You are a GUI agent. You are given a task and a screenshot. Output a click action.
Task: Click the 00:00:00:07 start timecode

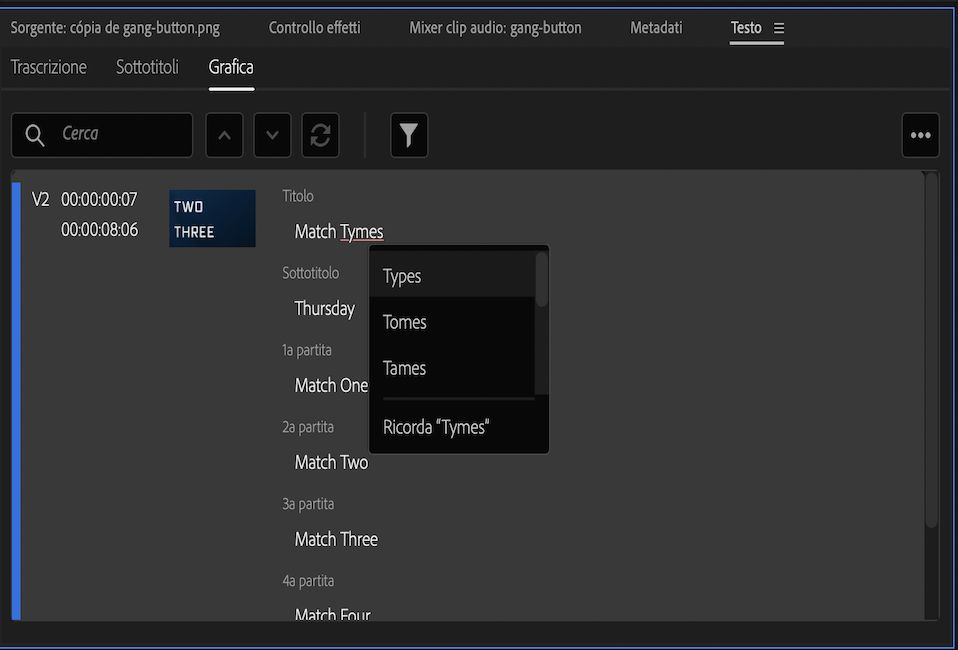(99, 200)
